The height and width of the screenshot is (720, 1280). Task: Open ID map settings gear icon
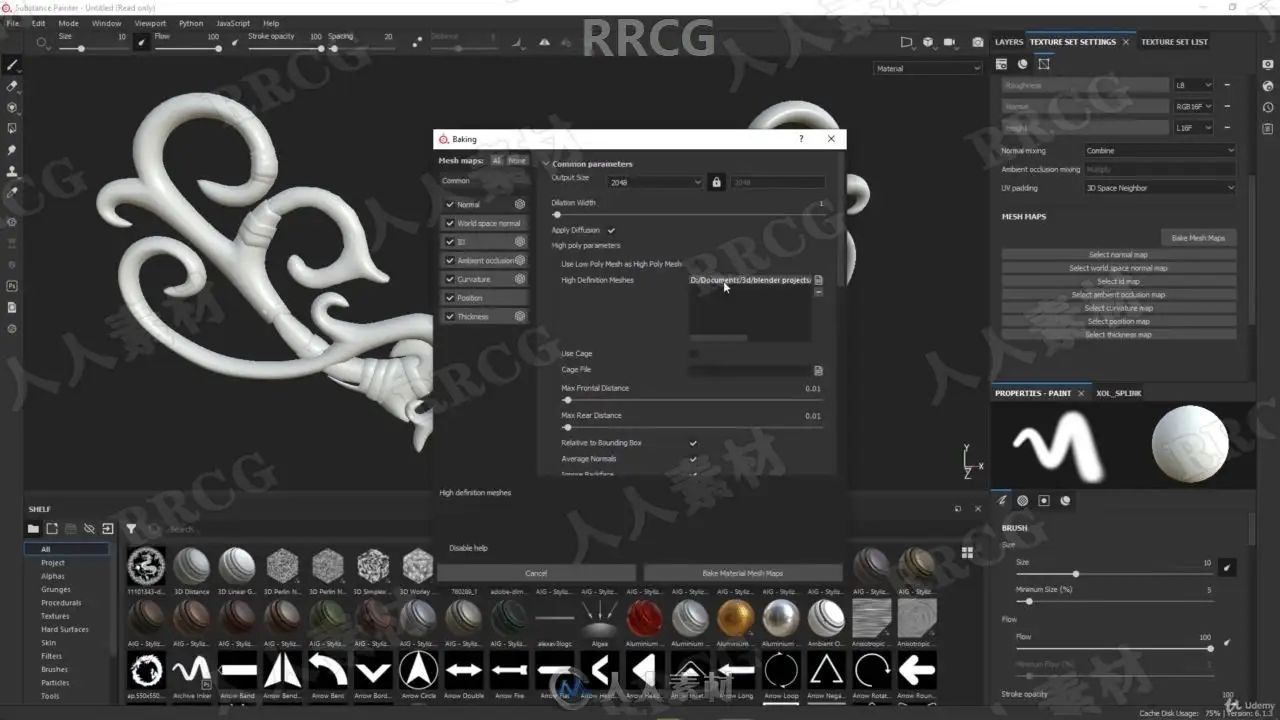point(520,241)
